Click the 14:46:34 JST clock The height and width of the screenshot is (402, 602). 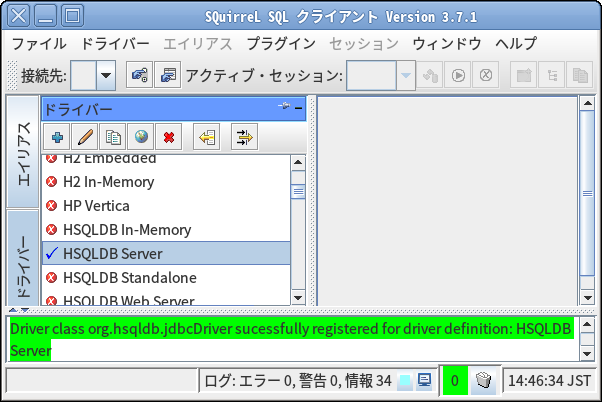549,381
